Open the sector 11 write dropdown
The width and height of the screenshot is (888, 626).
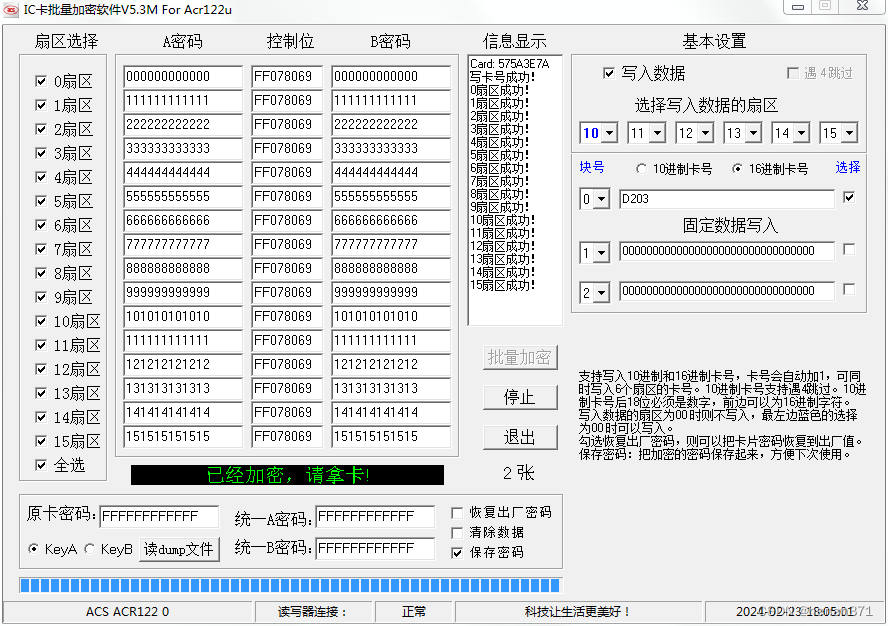point(658,133)
